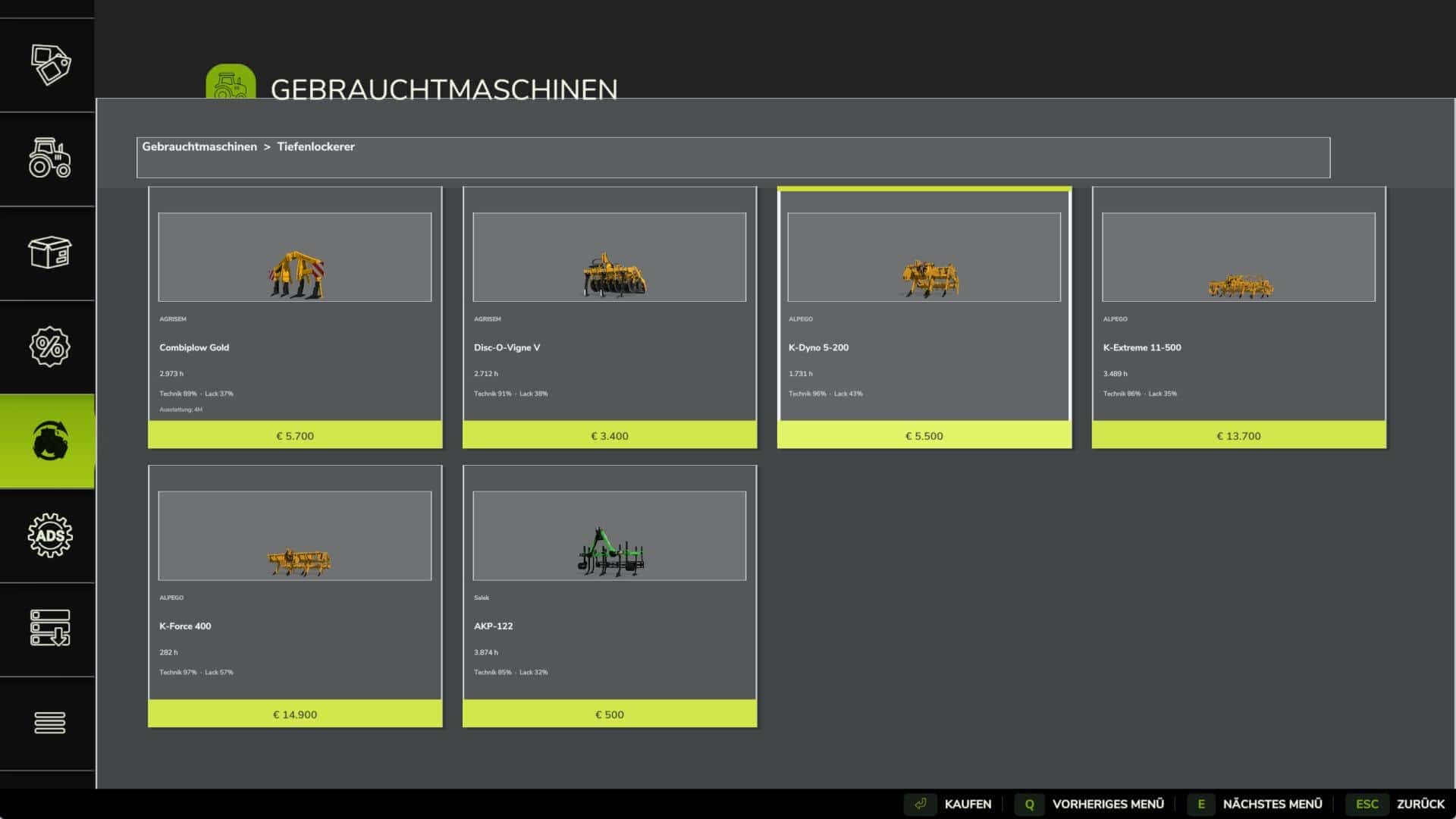Image resolution: width=1456 pixels, height=819 pixels.
Task: Click the green tractor header icon
Action: pyautogui.click(x=231, y=82)
